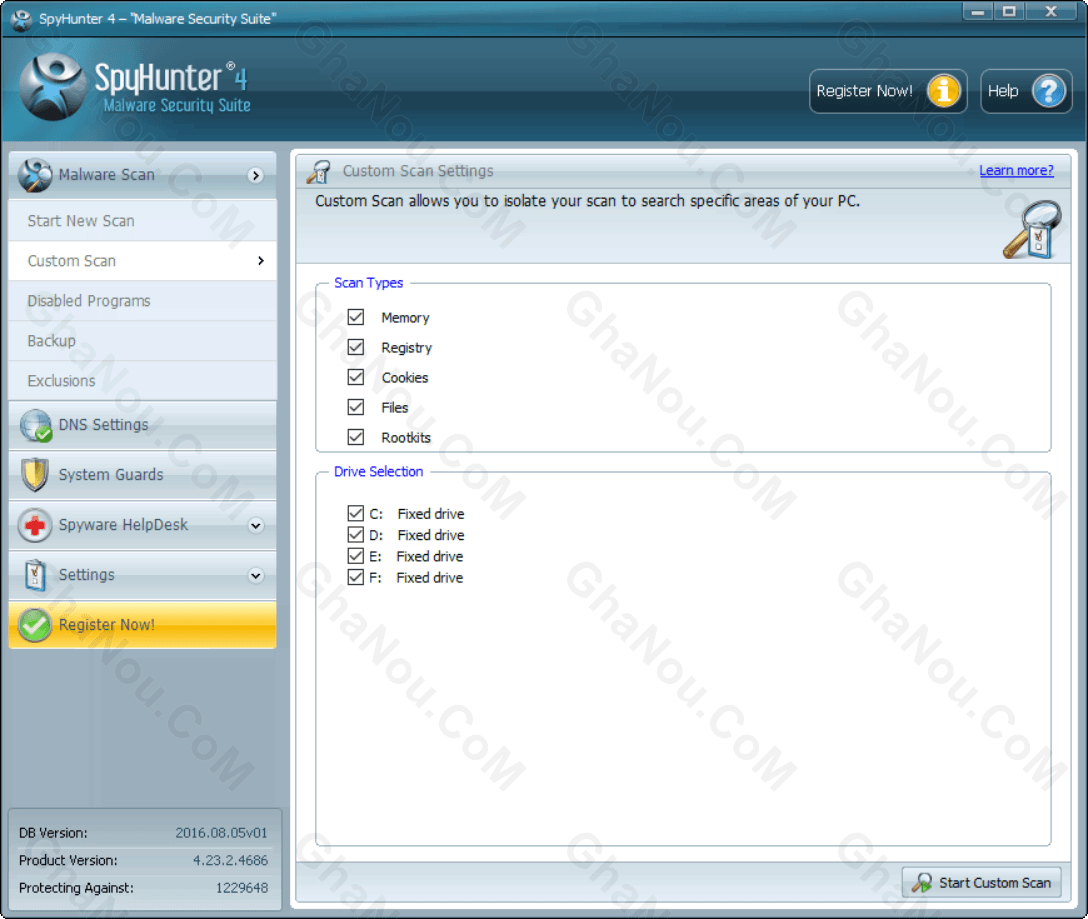Click the SpyHunter logo icon in header
Screen dimensions: 1088x919
click(x=51, y=88)
